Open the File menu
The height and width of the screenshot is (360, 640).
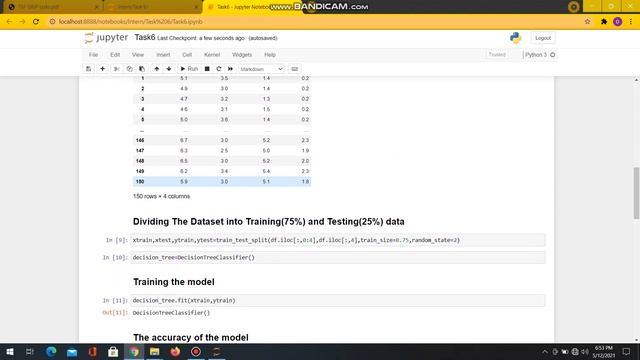93,55
